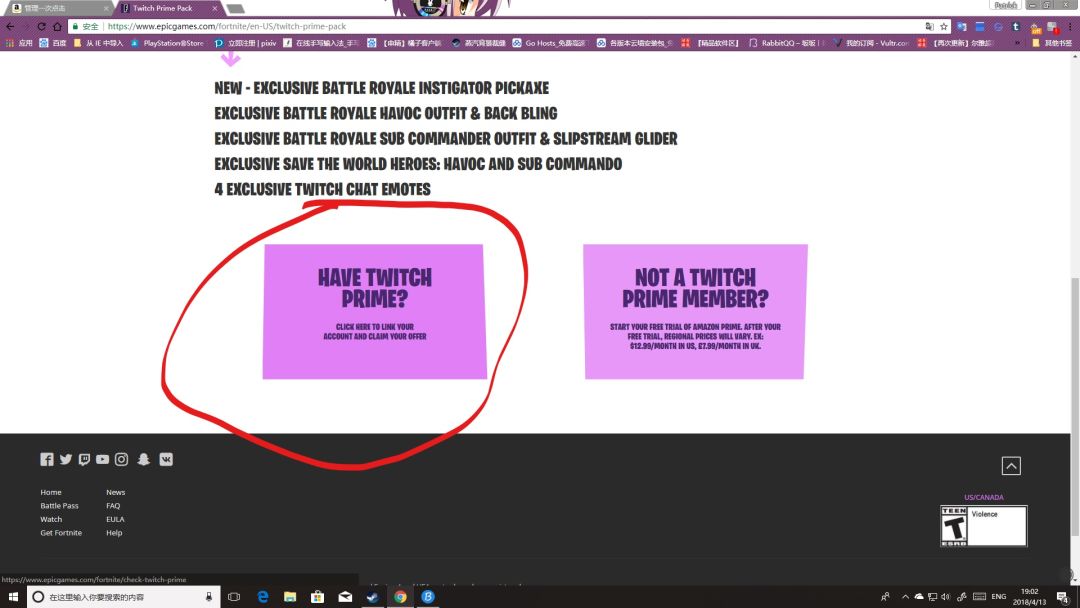Open the action center notifications icon

pyautogui.click(x=1063, y=597)
